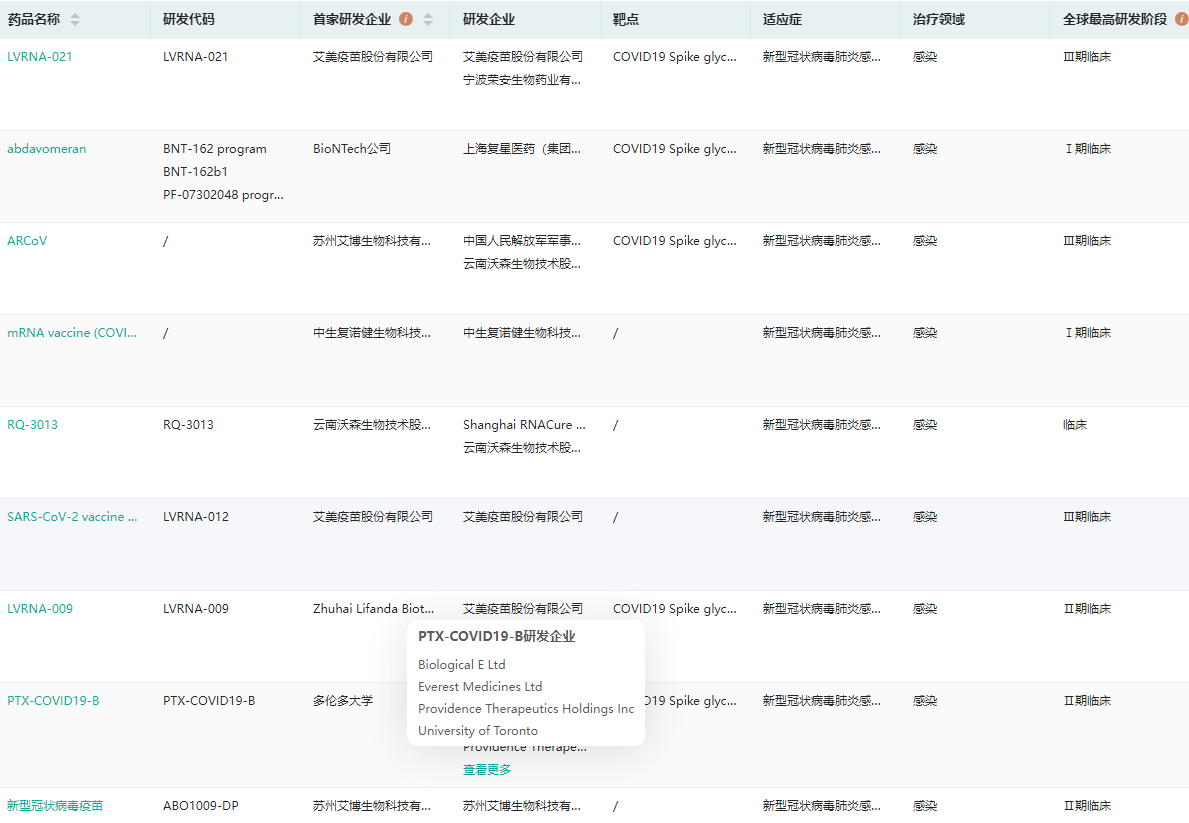Click 查看更多 under PTX-COVID19-B companies
This screenshot has height=823, width=1189.
pos(487,769)
